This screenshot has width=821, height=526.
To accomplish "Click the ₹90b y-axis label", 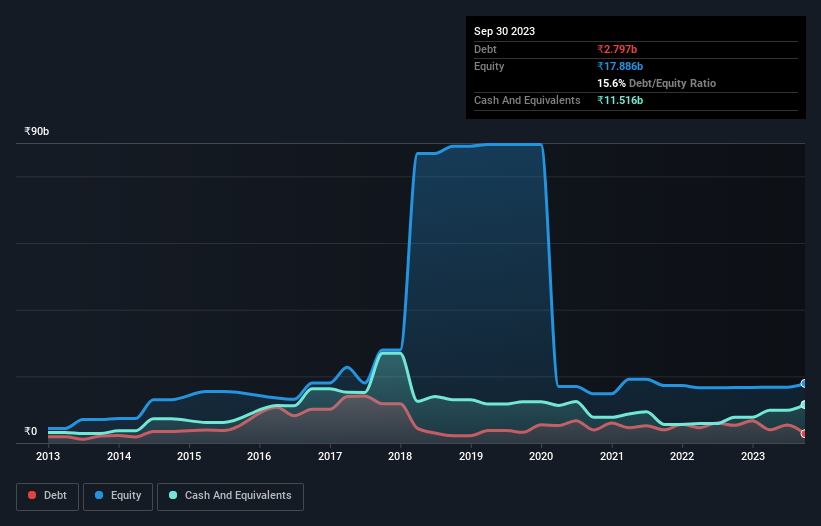I will [37, 131].
